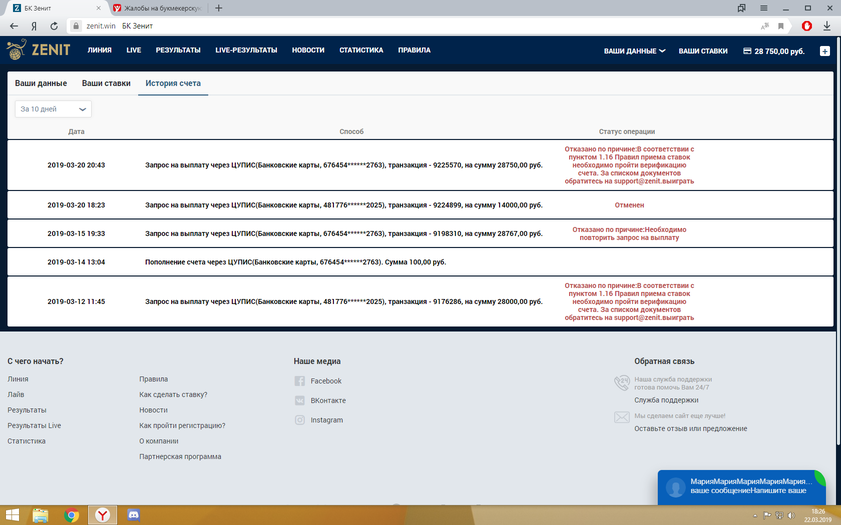Click the page vertical scrollbar
Screen dimensions: 841x525
point(838,241)
